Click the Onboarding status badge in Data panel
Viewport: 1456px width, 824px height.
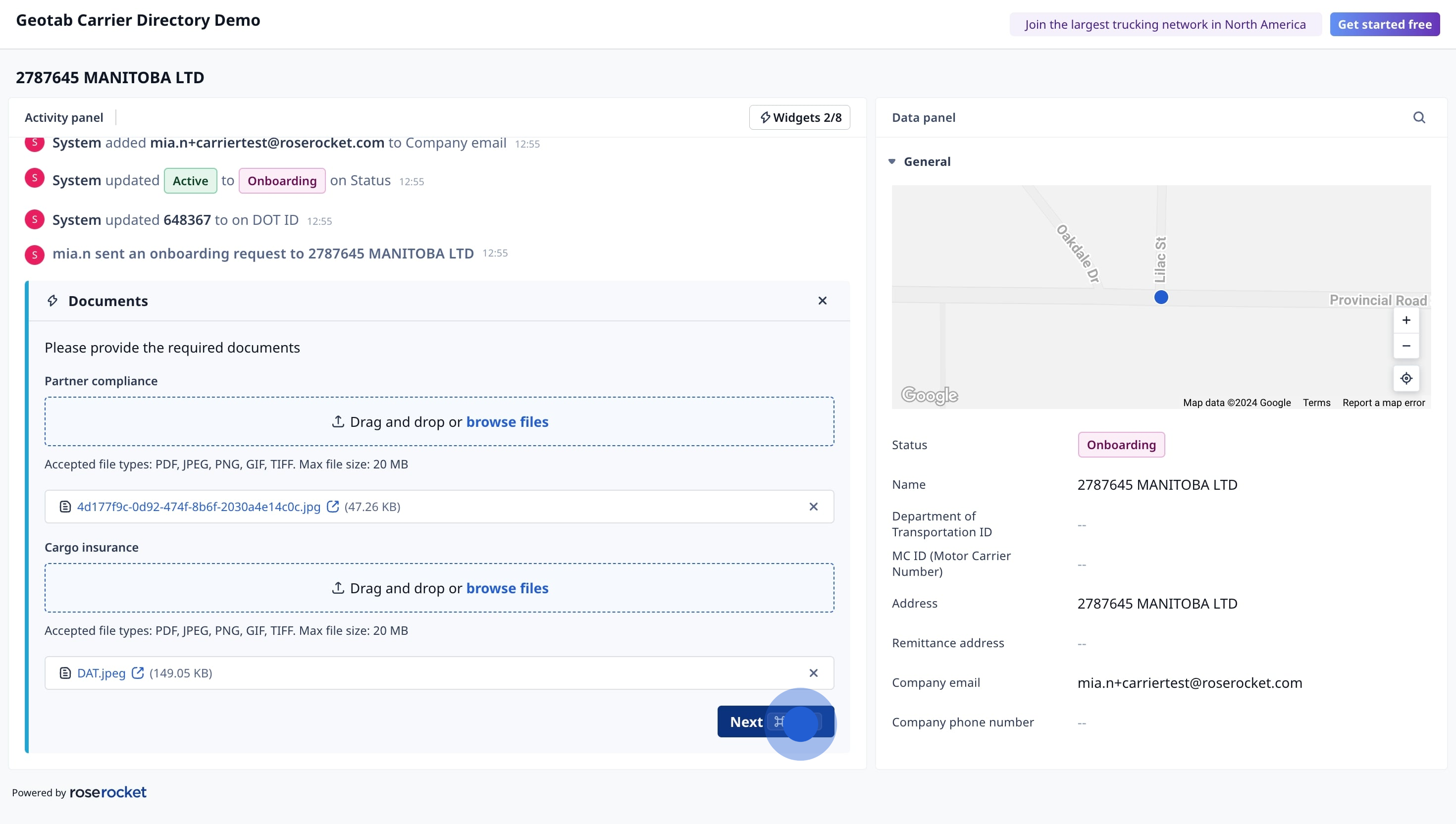pyautogui.click(x=1121, y=445)
